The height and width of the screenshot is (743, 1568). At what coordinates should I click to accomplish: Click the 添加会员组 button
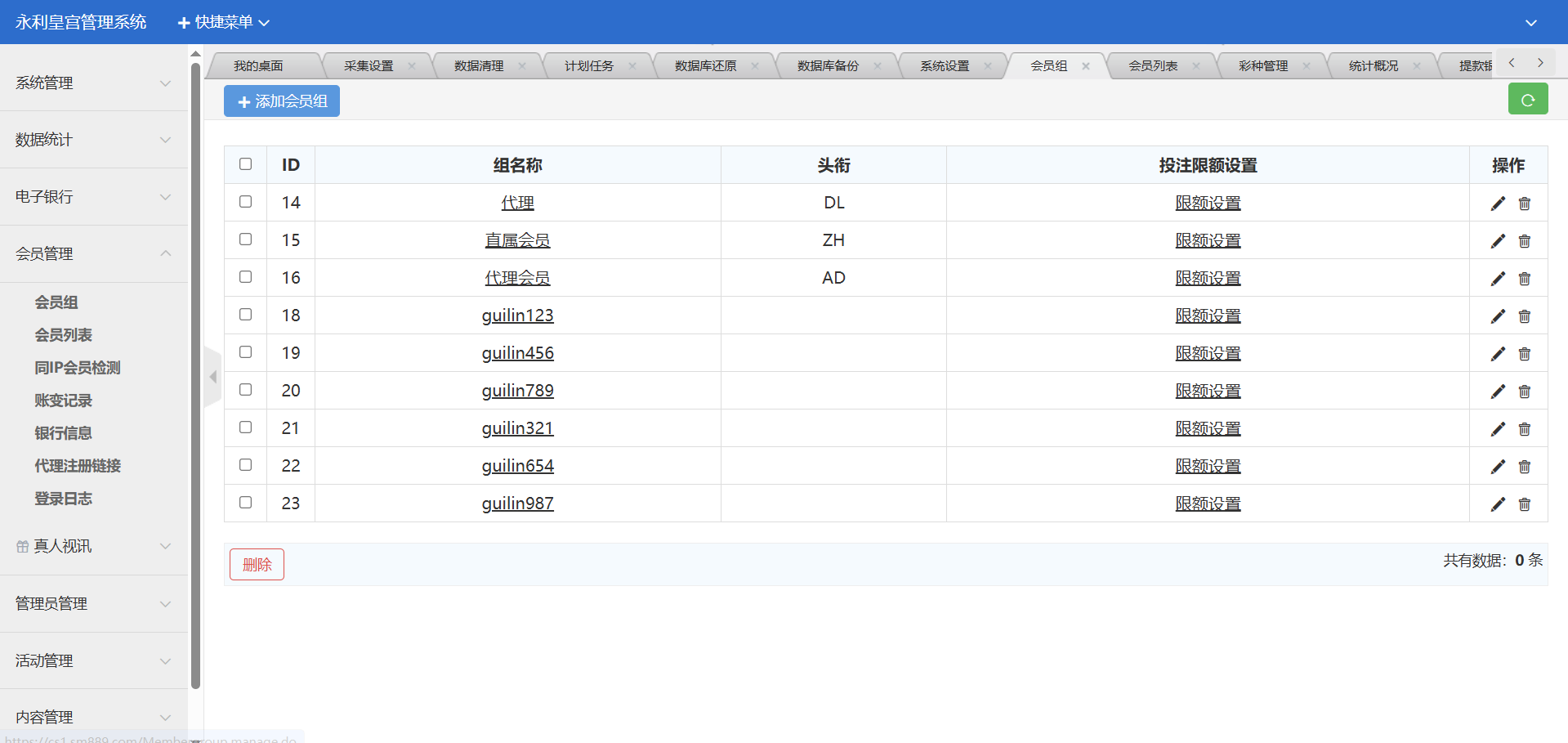[x=282, y=101]
